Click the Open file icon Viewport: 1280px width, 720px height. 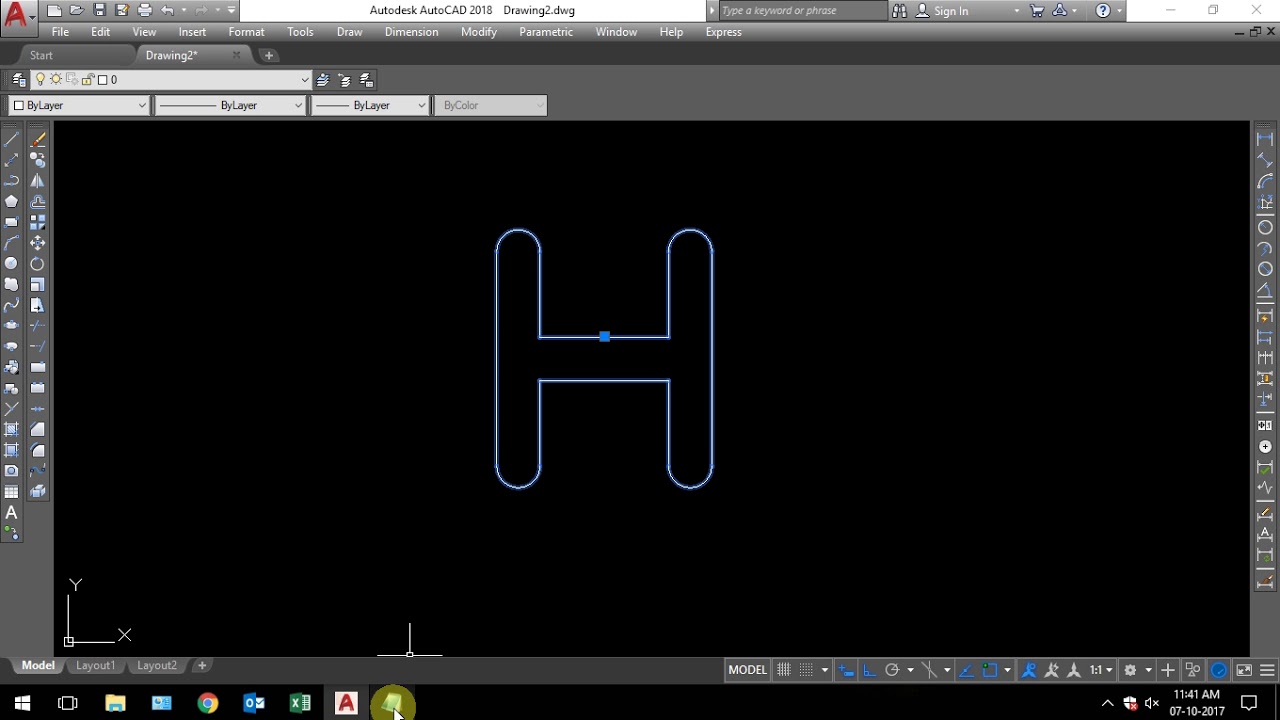(x=76, y=10)
